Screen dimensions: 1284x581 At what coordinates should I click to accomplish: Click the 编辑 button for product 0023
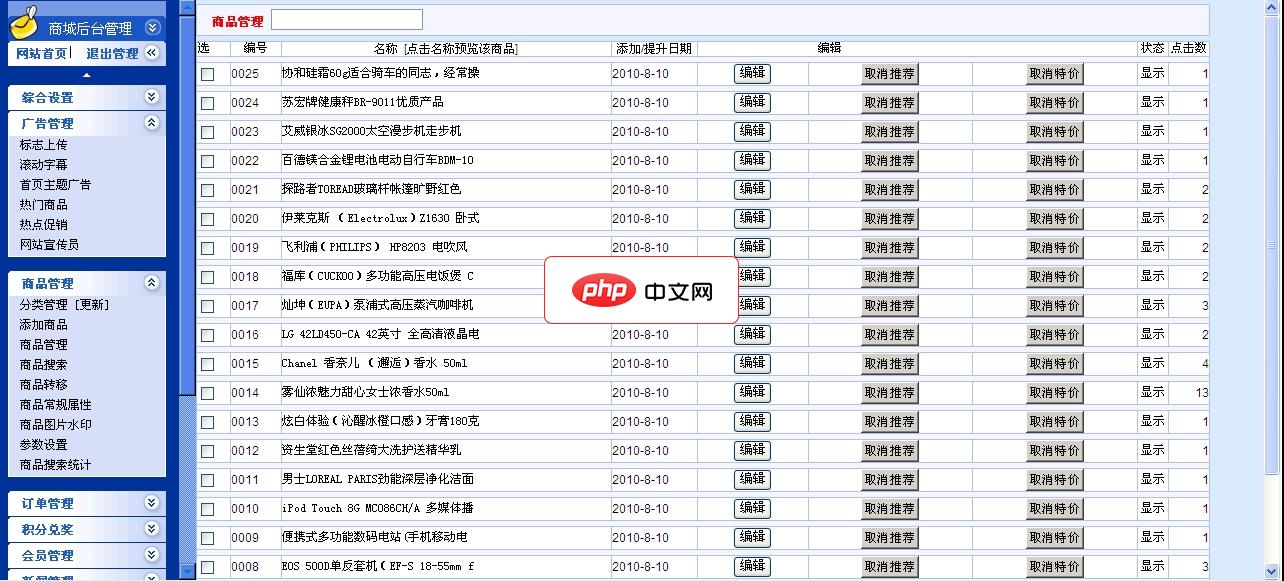[x=751, y=131]
